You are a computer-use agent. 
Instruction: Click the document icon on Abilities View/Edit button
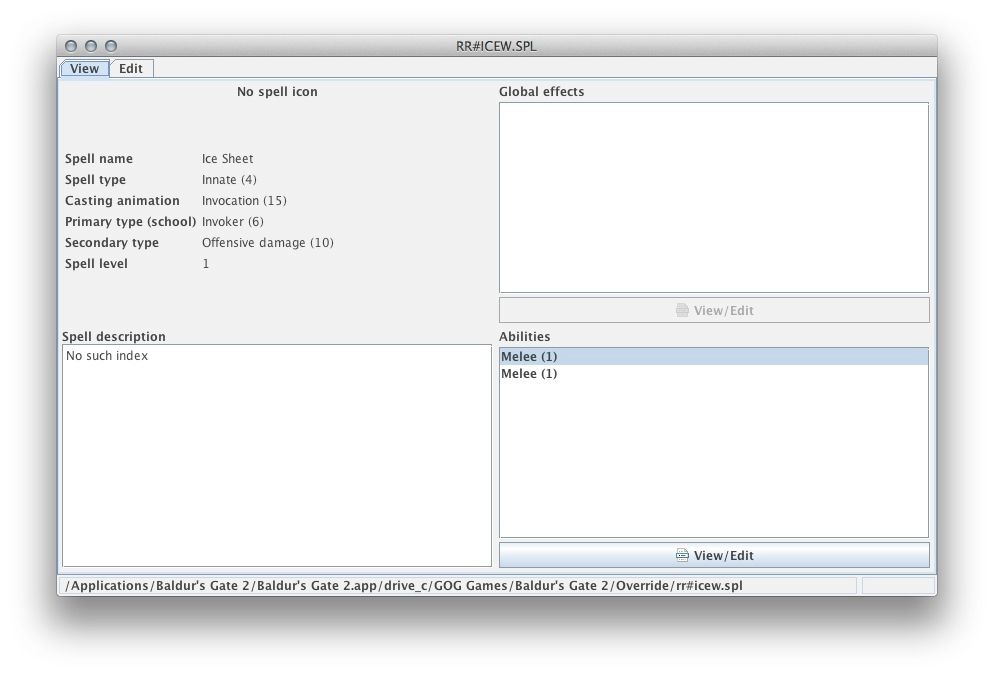click(682, 555)
